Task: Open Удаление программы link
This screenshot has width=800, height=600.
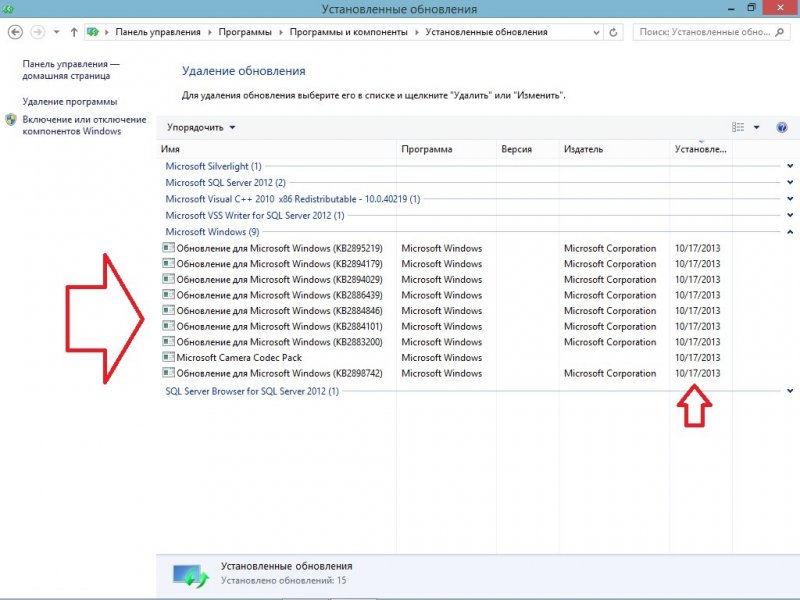Action: click(70, 102)
